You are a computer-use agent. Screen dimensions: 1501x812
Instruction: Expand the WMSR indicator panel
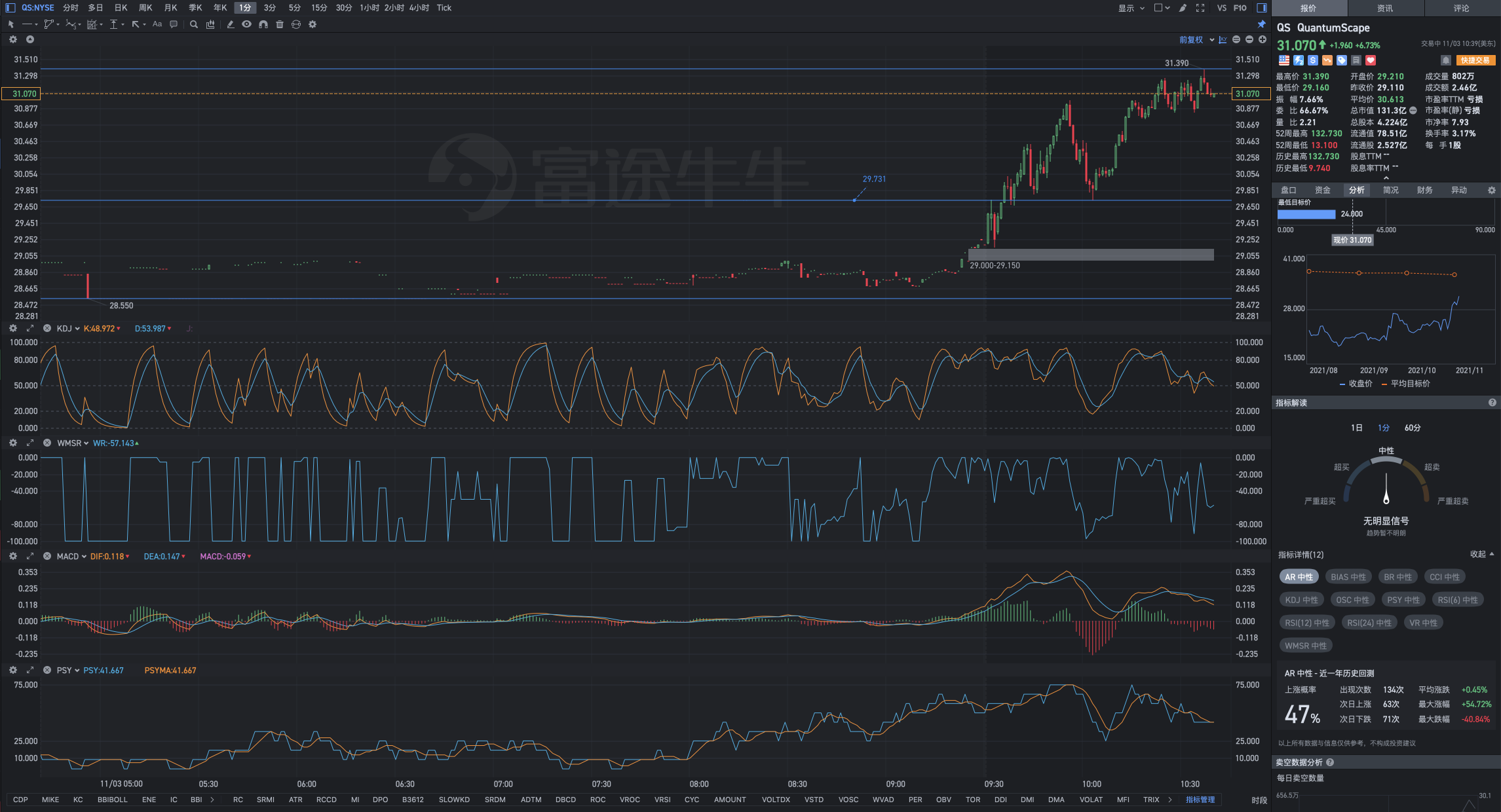(29, 443)
